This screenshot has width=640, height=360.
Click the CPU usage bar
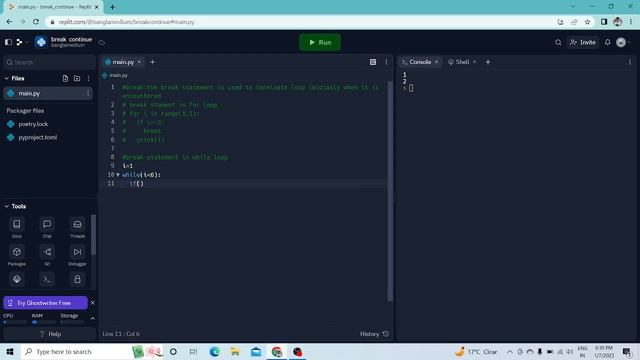[x=15, y=322]
